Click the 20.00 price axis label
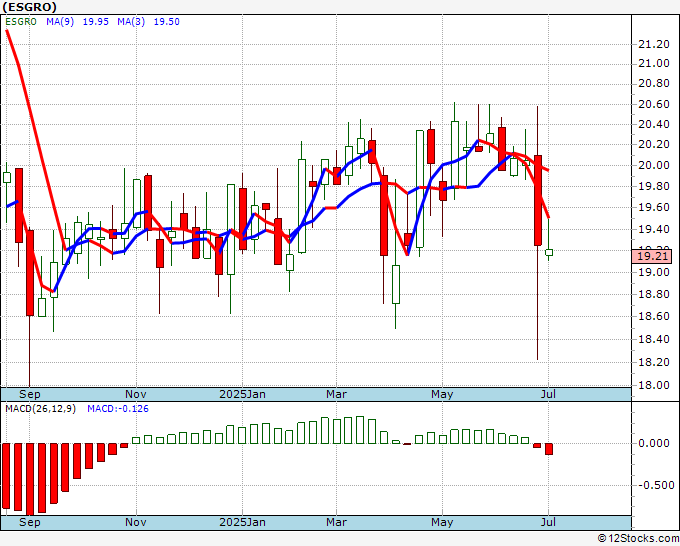This screenshot has width=680, height=546. (654, 165)
